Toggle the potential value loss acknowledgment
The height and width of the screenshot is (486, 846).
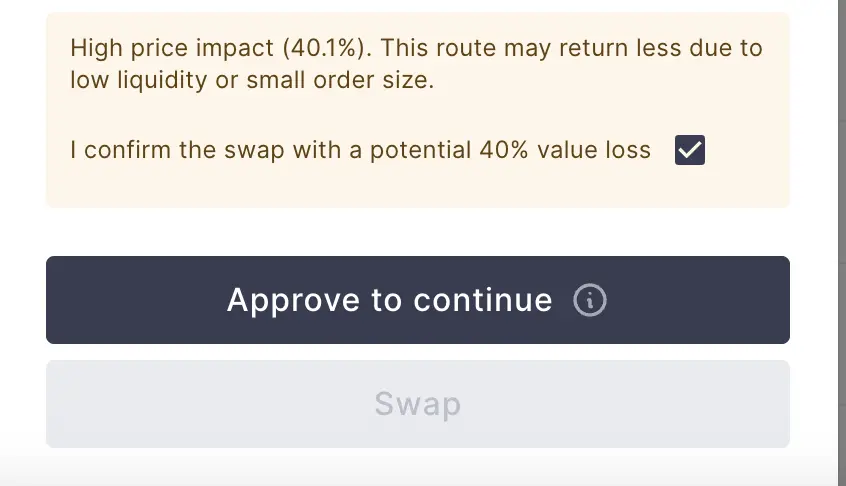click(x=690, y=151)
